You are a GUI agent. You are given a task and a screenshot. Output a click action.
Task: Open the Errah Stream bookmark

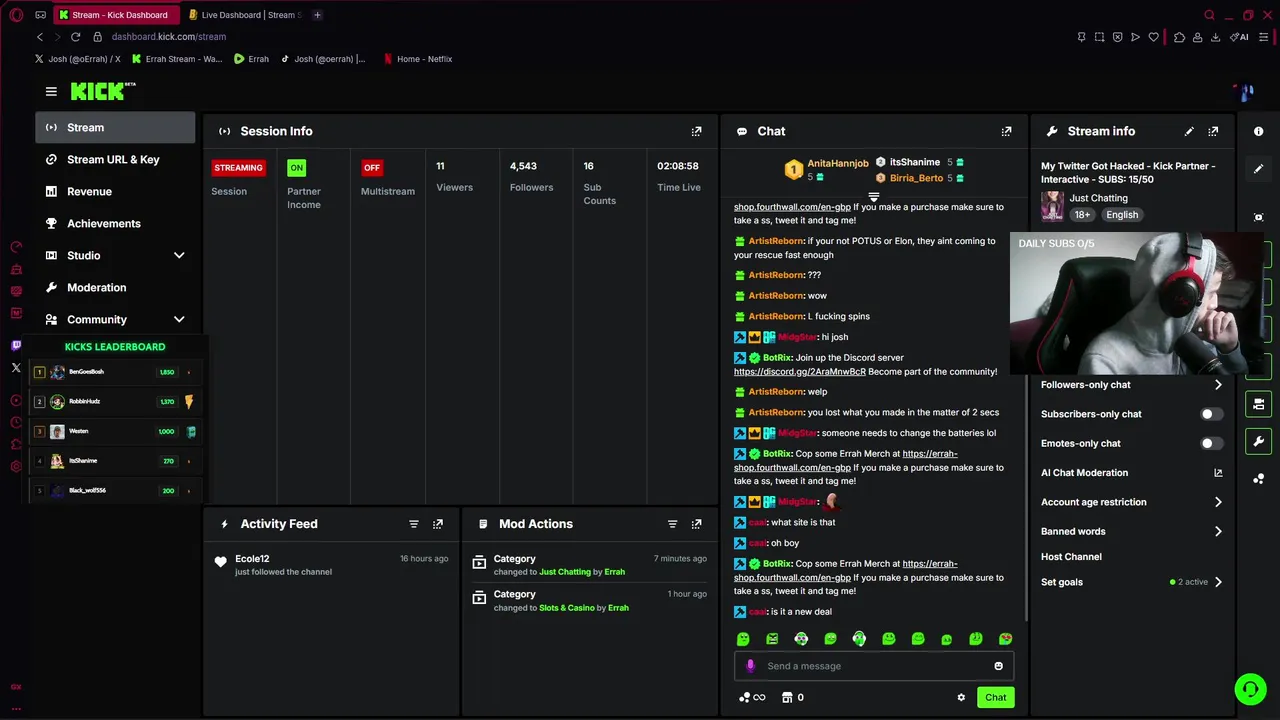pyautogui.click(x=177, y=59)
